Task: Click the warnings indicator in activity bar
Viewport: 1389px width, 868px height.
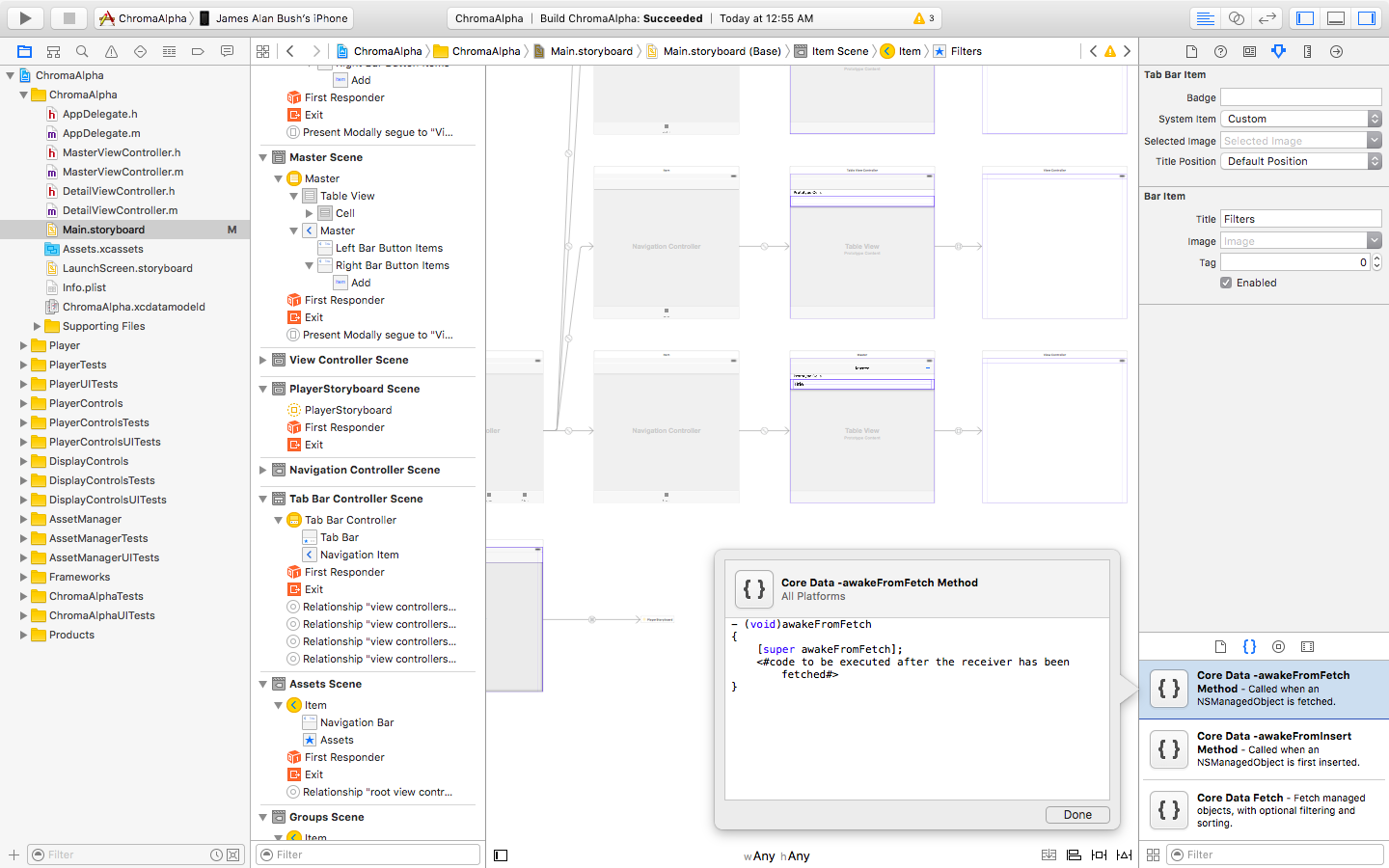Action: (x=924, y=18)
